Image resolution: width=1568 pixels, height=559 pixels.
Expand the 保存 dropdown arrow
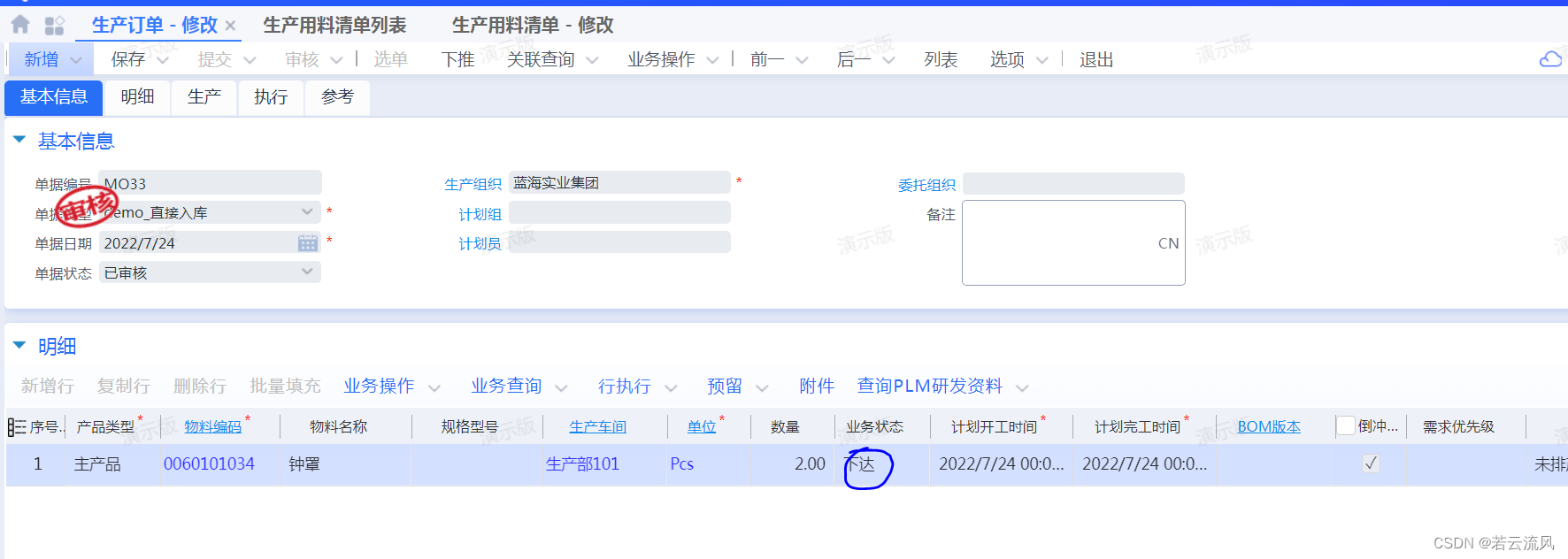point(163,60)
